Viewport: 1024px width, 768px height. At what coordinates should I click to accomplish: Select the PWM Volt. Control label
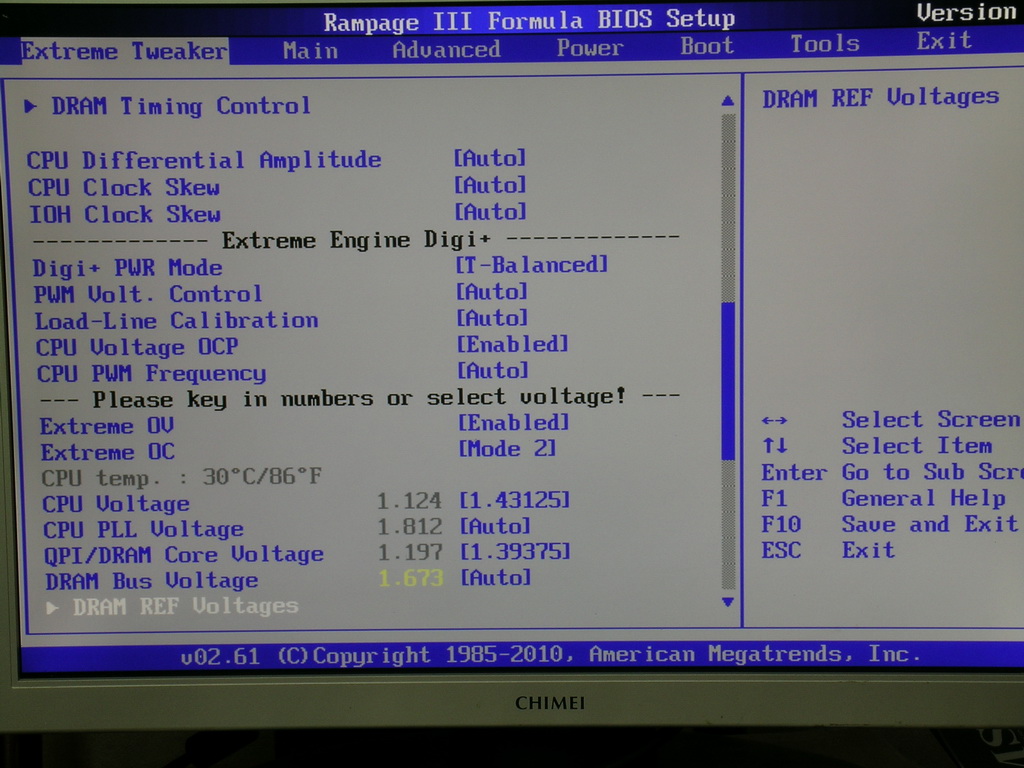(148, 295)
